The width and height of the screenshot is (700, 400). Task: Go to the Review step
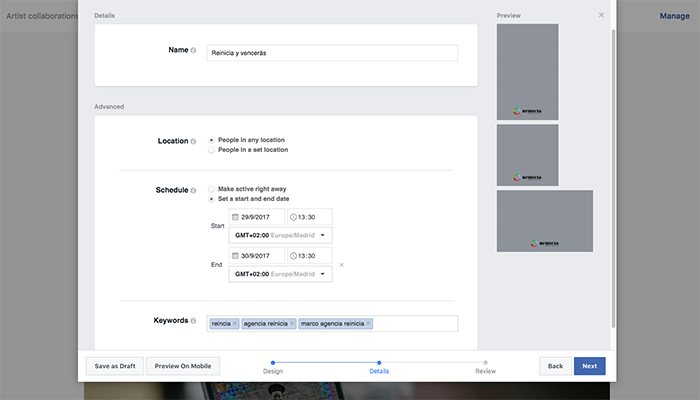tap(485, 367)
